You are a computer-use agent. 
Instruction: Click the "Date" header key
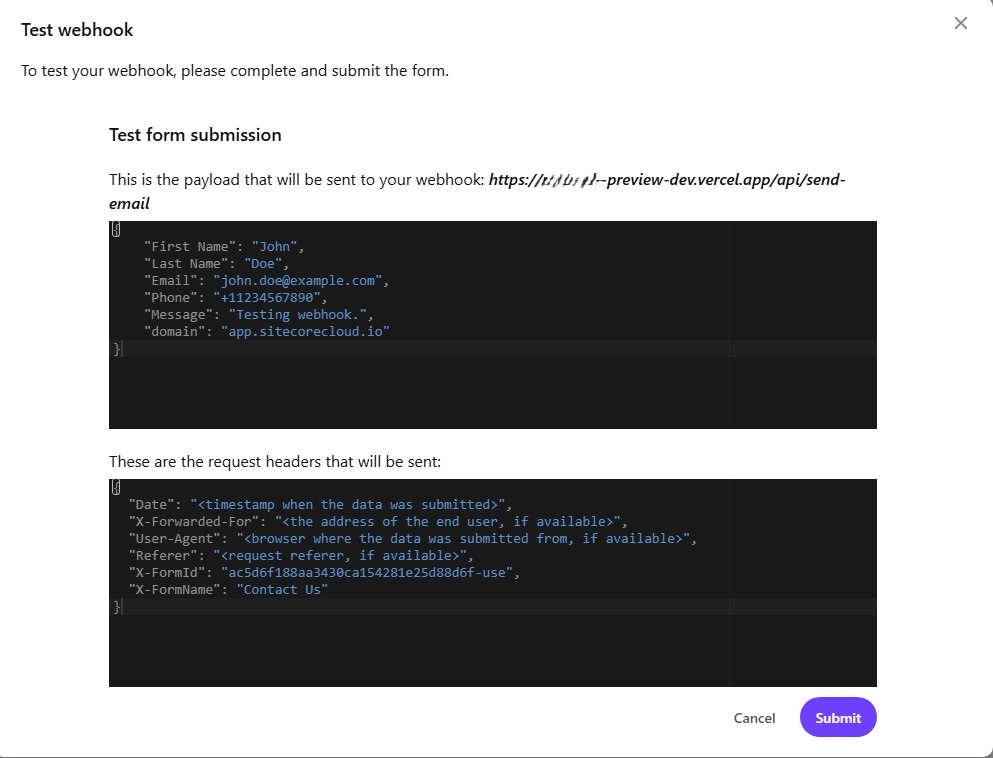(x=151, y=505)
